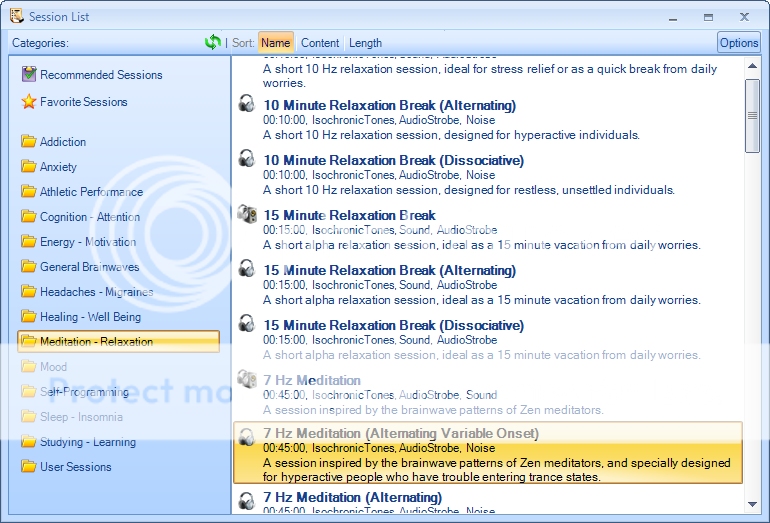
Task: Select session title 15 Minute Relaxation Break
Action: click(349, 216)
